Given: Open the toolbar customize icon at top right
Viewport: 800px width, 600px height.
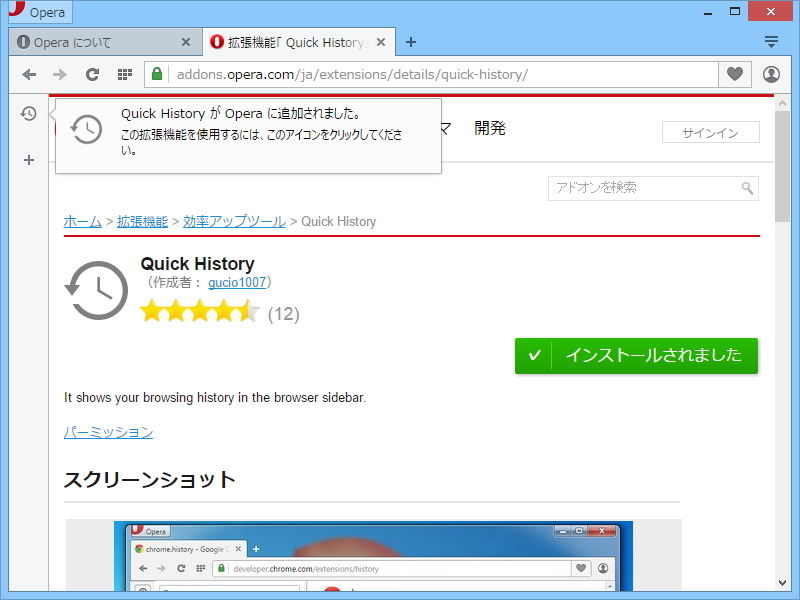Looking at the screenshot, I should [x=771, y=42].
